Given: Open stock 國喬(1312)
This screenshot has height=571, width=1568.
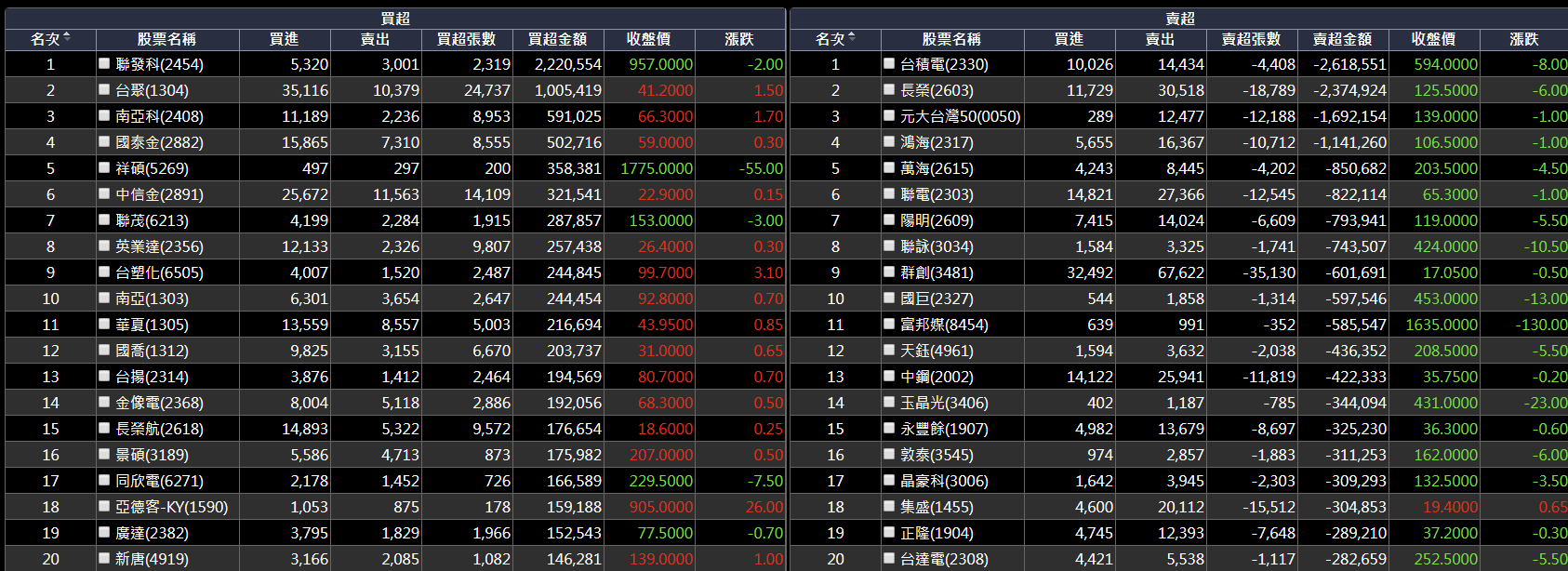Looking at the screenshot, I should [152, 351].
